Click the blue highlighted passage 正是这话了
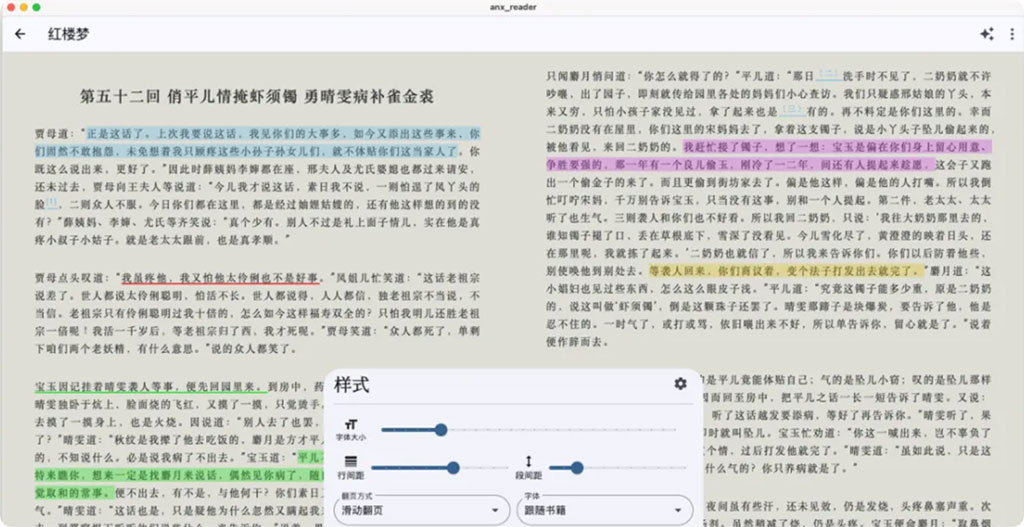This screenshot has height=527, width=1024. 257,142
